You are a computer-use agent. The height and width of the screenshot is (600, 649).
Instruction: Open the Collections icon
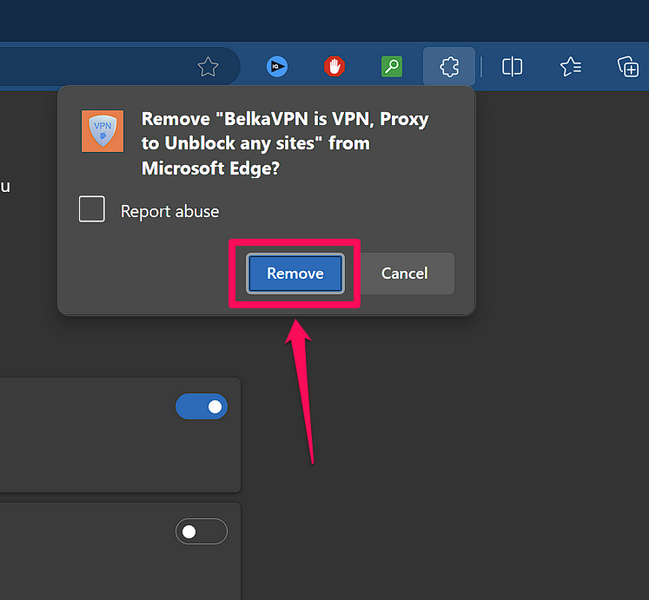628,67
